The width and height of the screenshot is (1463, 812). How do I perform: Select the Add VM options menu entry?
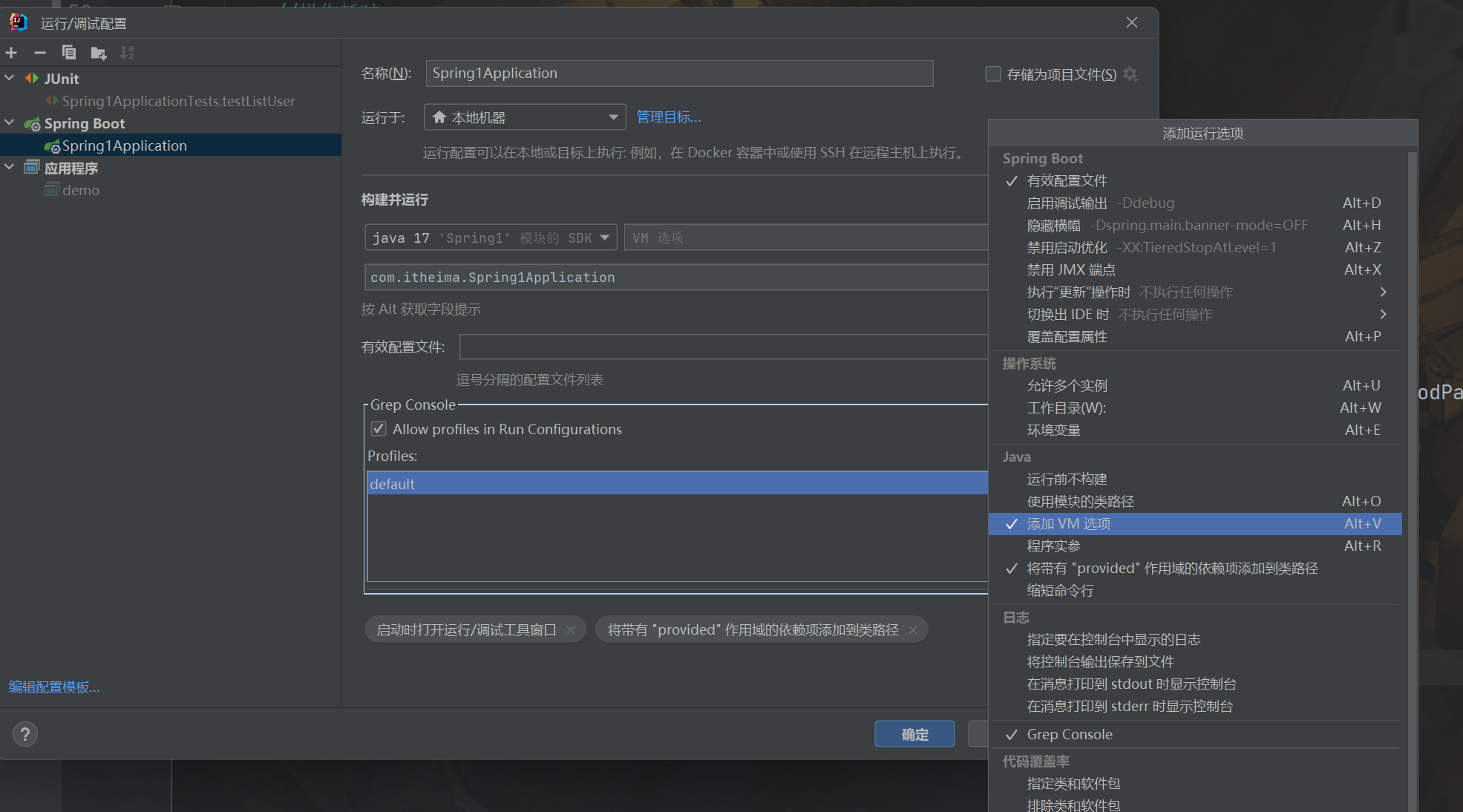(x=1069, y=524)
